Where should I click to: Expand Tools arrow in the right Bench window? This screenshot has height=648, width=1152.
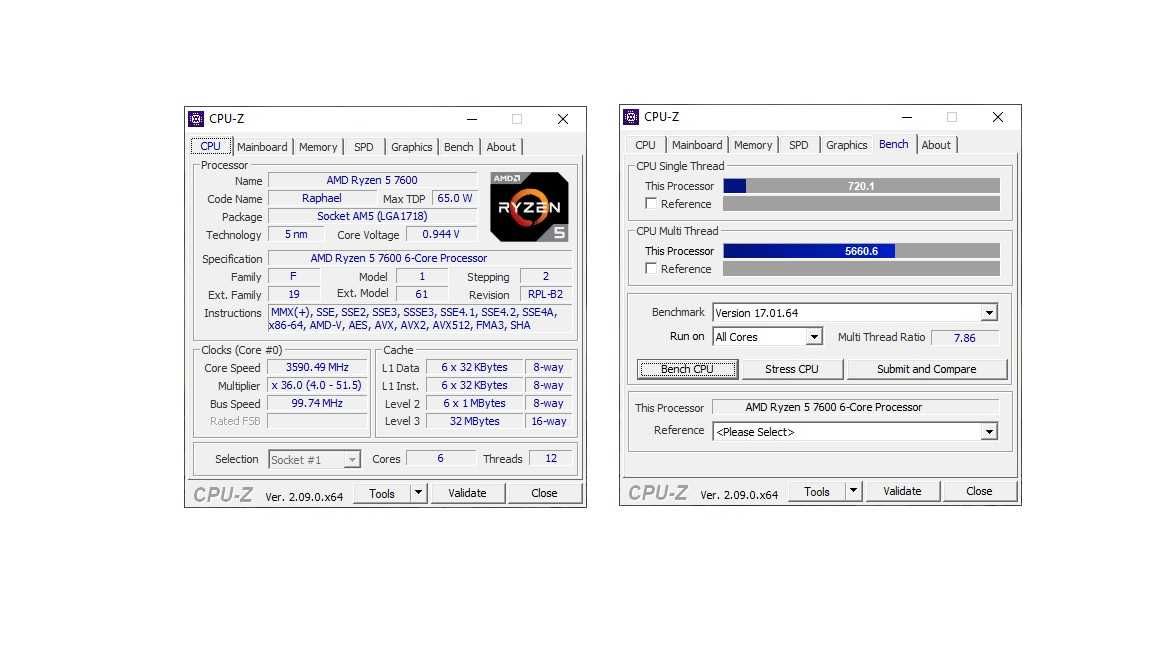pyautogui.click(x=853, y=491)
